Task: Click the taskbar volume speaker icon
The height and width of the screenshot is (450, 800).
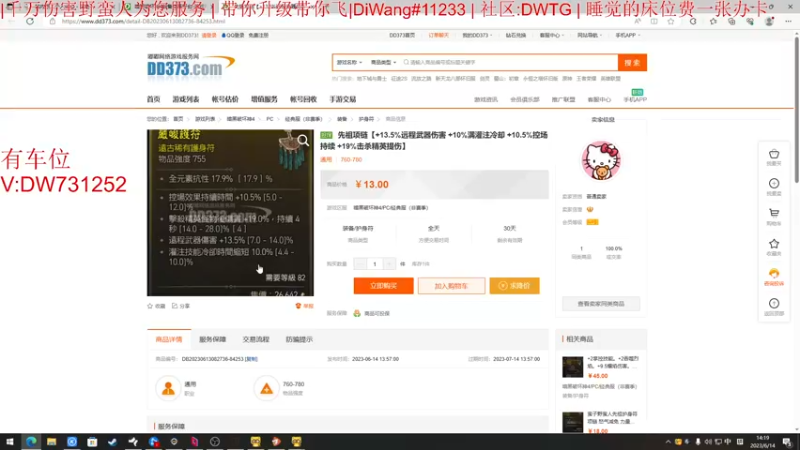Action: [708, 442]
